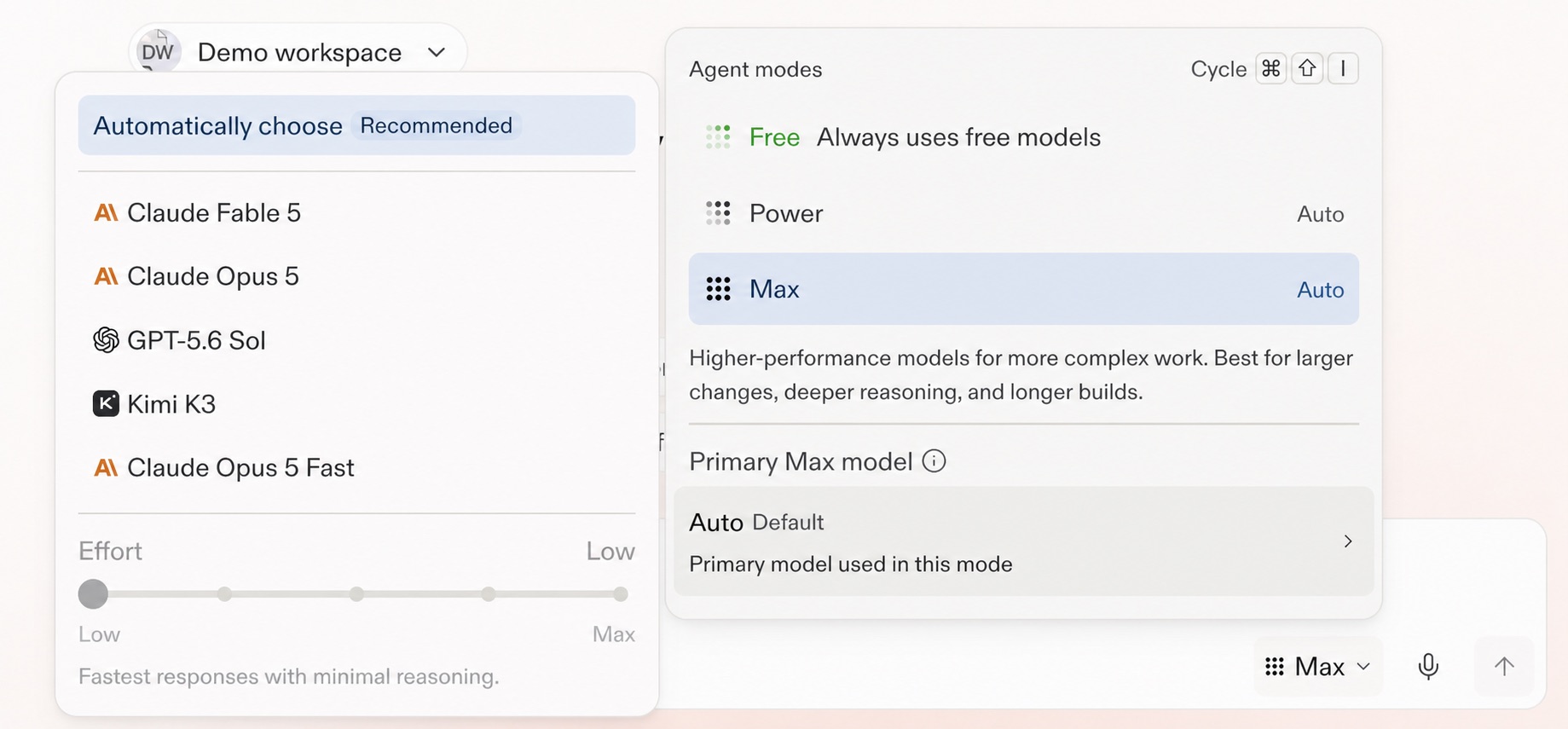Screen dimensions: 1568x729
Task: Click the Low label under the slider
Action: click(99, 634)
